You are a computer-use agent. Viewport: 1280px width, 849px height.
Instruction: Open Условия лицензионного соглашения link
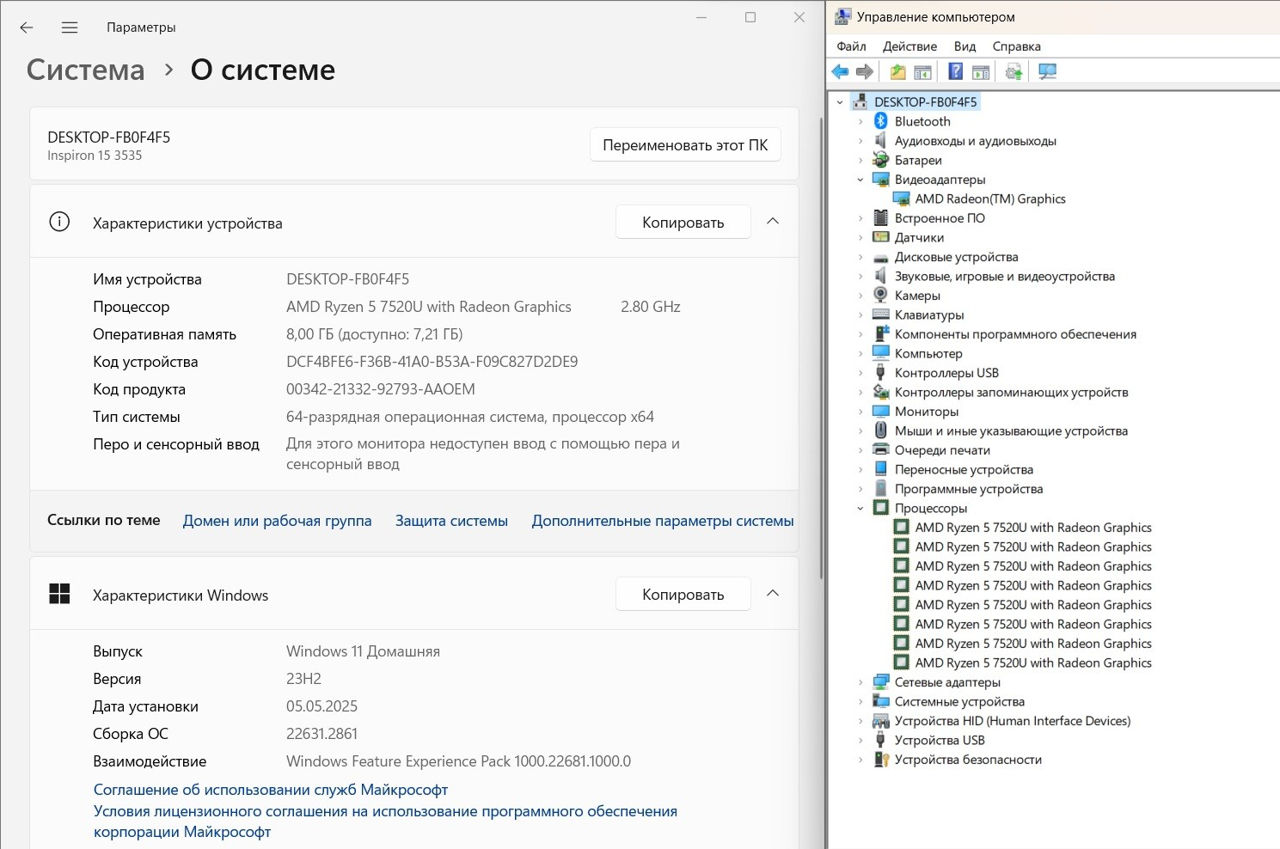coord(385,821)
